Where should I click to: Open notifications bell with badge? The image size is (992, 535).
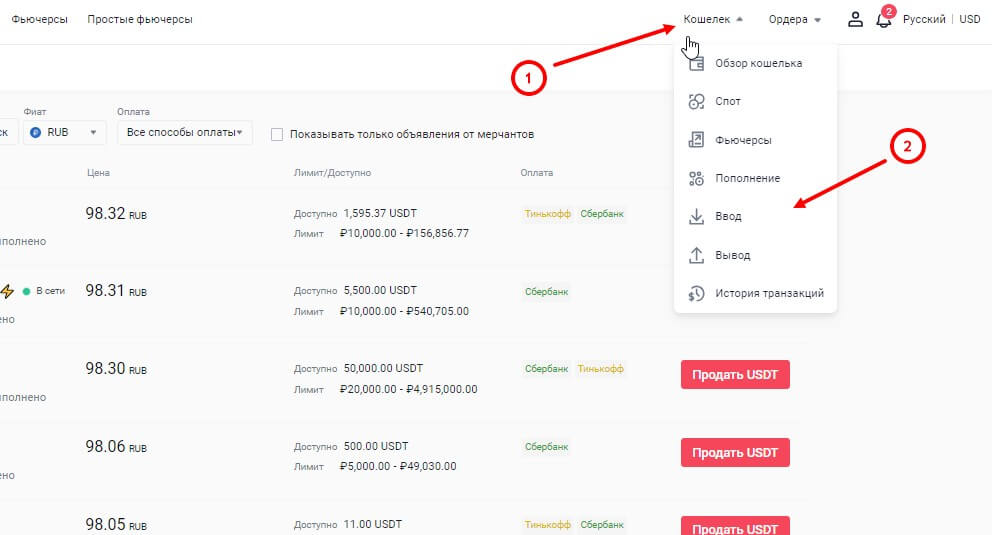click(x=883, y=19)
